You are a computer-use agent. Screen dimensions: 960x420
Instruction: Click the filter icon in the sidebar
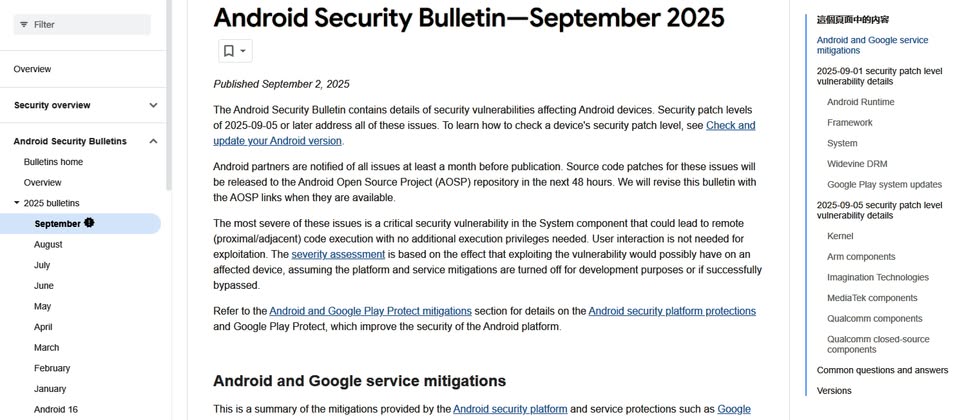22,24
